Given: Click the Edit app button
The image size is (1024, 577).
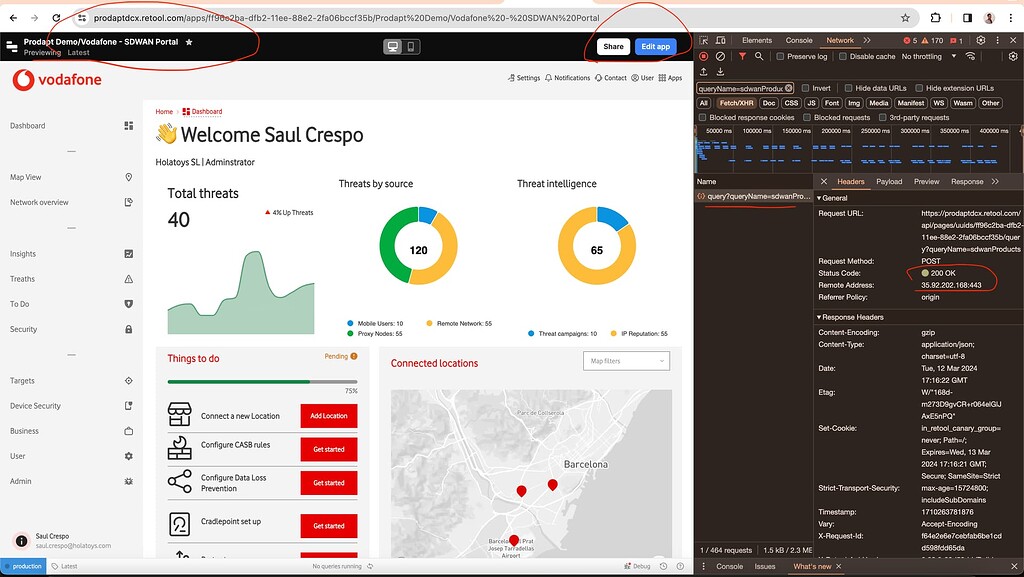Looking at the screenshot, I should click(x=656, y=46).
